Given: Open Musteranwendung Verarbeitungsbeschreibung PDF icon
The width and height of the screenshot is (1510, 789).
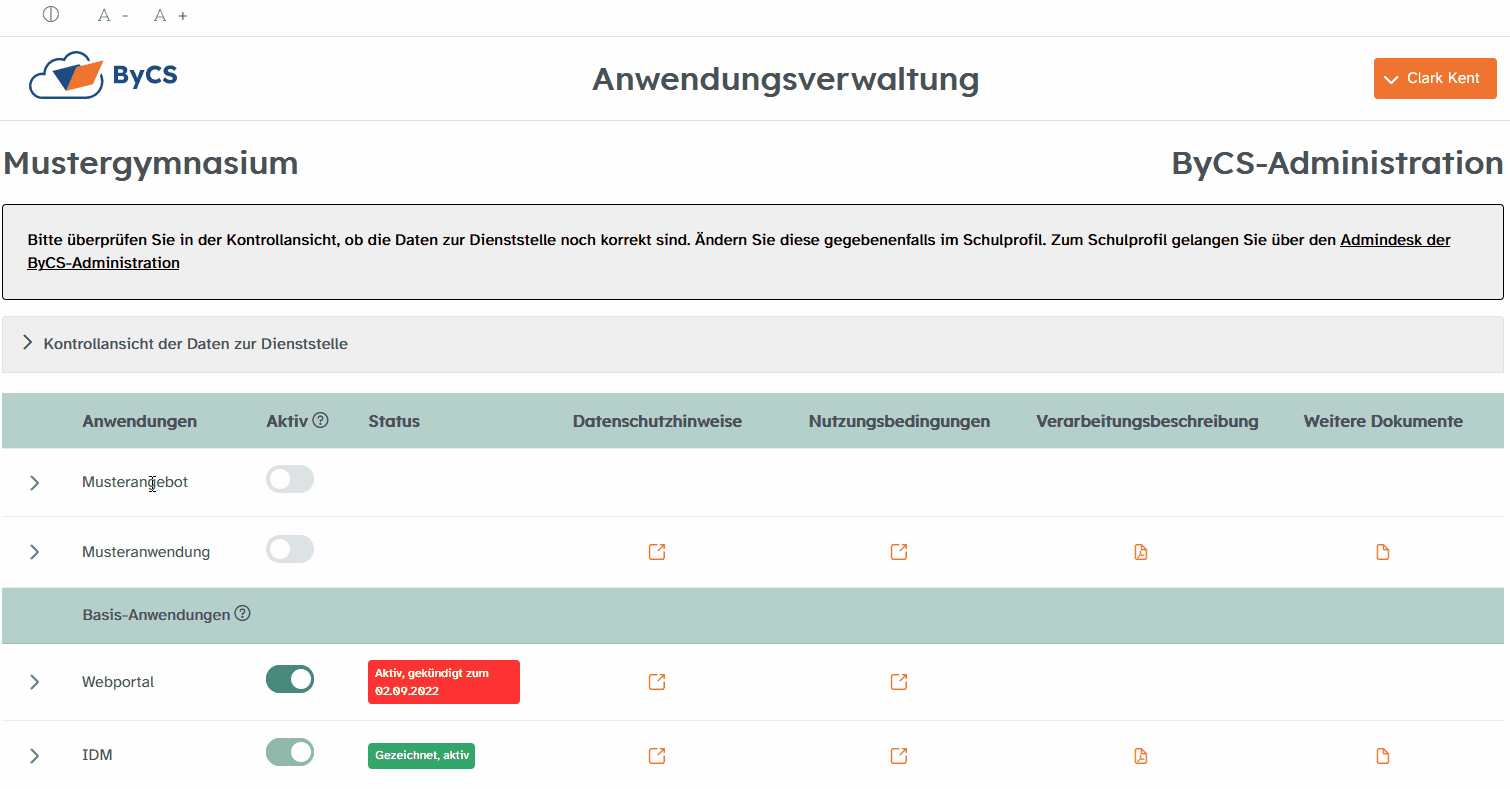Looking at the screenshot, I should 1141,552.
